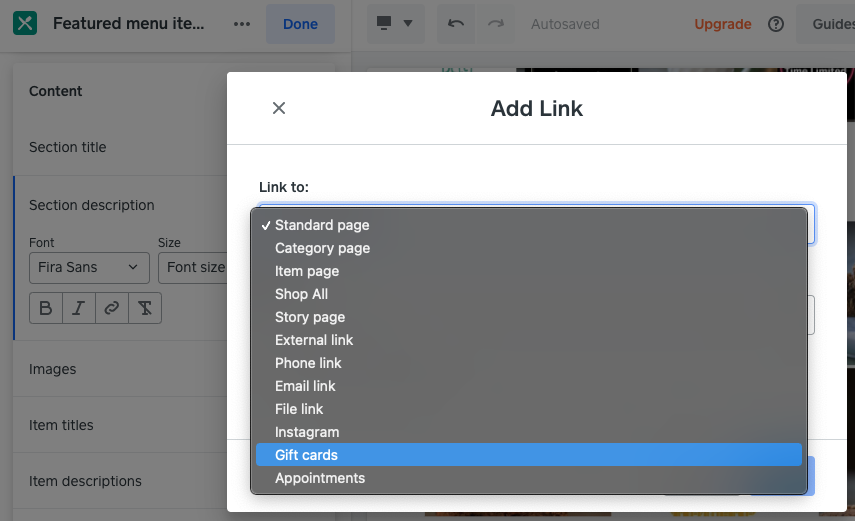Click the Upgrade link
The image size is (855, 521).
click(x=722, y=24)
